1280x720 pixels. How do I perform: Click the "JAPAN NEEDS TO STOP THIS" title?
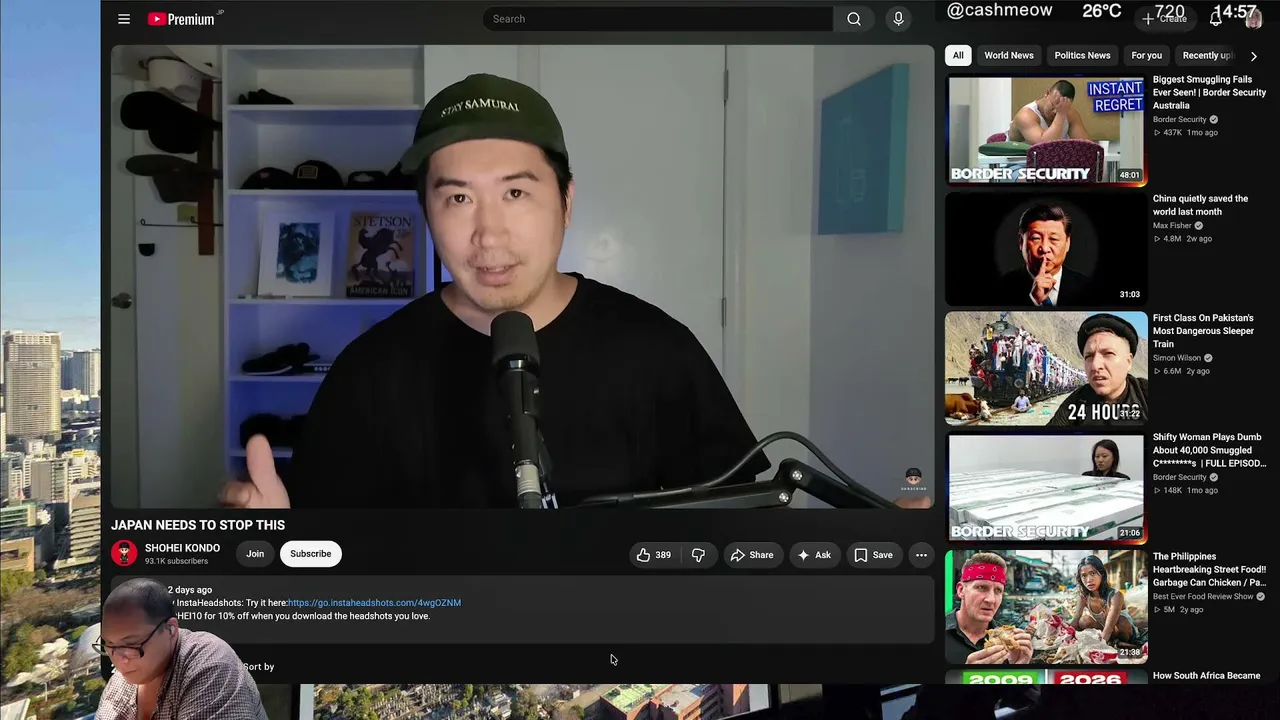(198, 525)
